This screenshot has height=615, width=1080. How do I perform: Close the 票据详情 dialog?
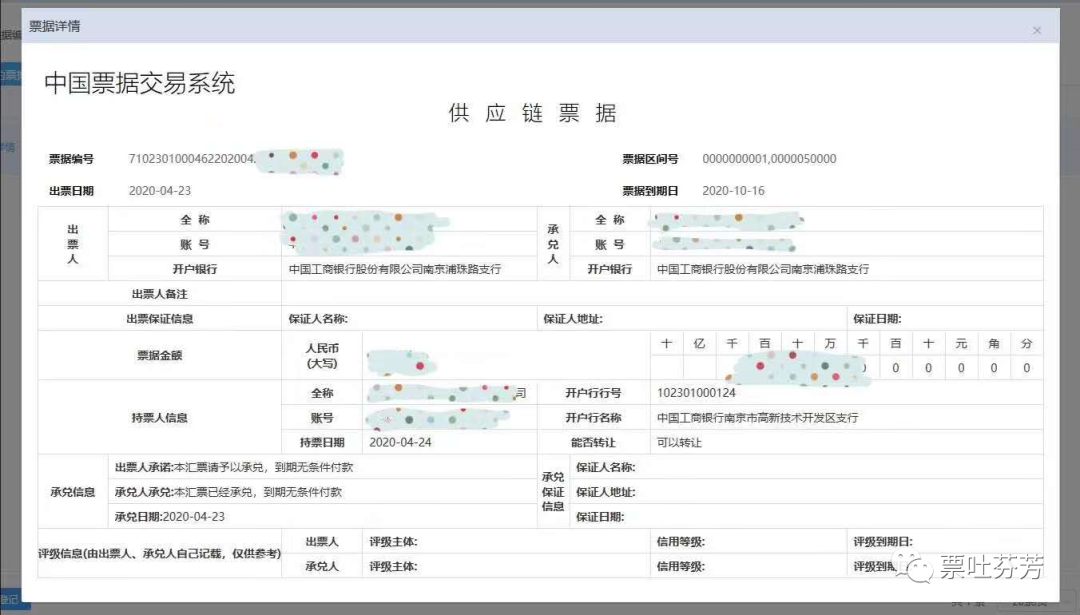point(1037,30)
